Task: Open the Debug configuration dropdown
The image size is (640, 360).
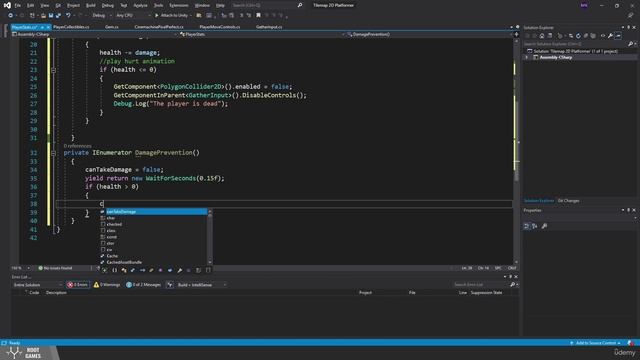Action: click(x=102, y=16)
